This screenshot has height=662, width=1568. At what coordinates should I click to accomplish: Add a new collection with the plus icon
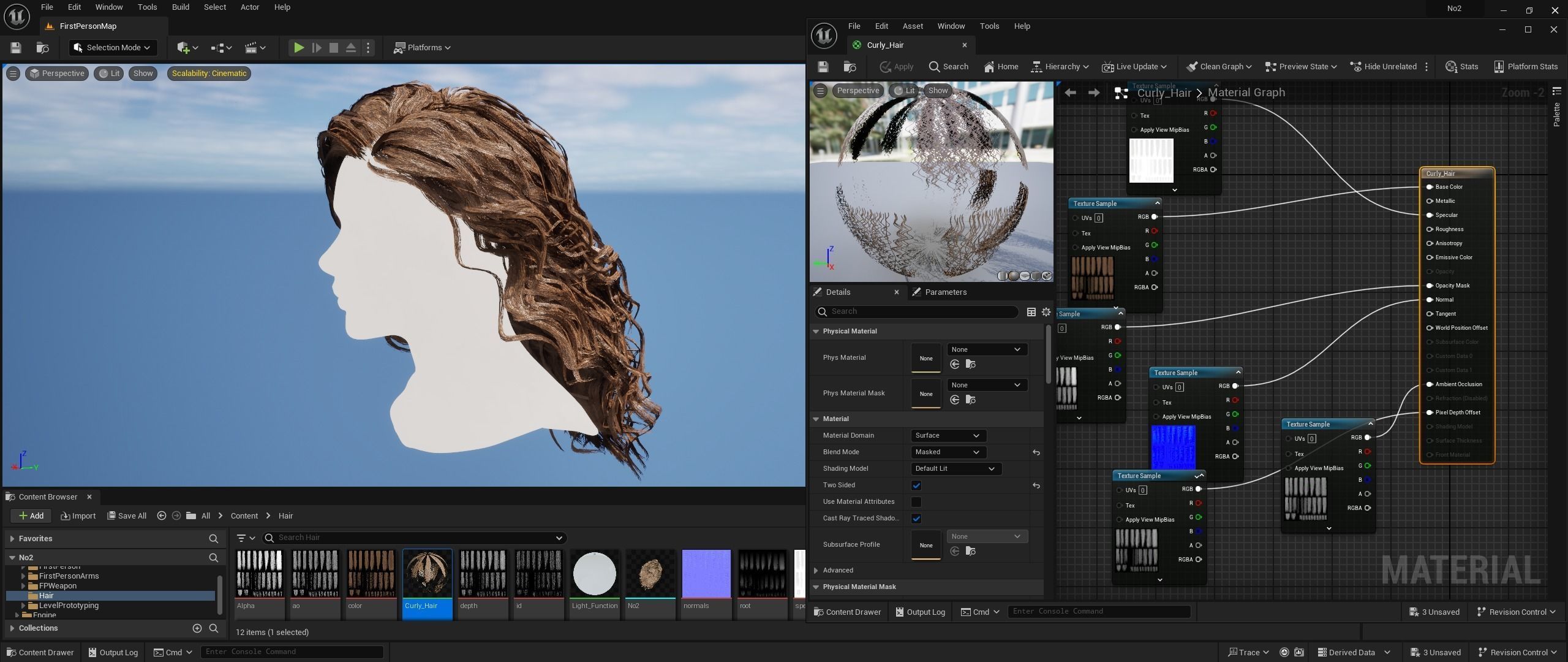click(x=197, y=628)
